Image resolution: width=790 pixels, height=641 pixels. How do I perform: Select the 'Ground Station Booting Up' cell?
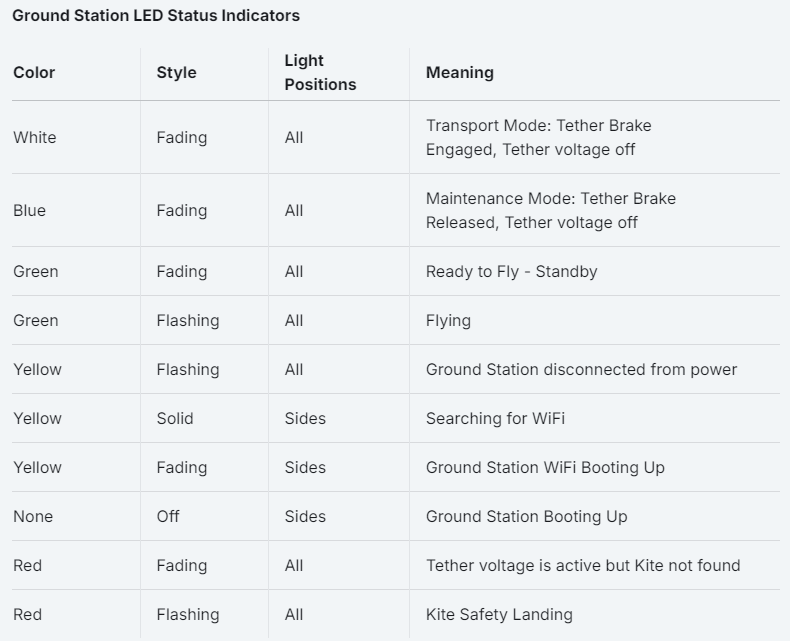point(526,516)
